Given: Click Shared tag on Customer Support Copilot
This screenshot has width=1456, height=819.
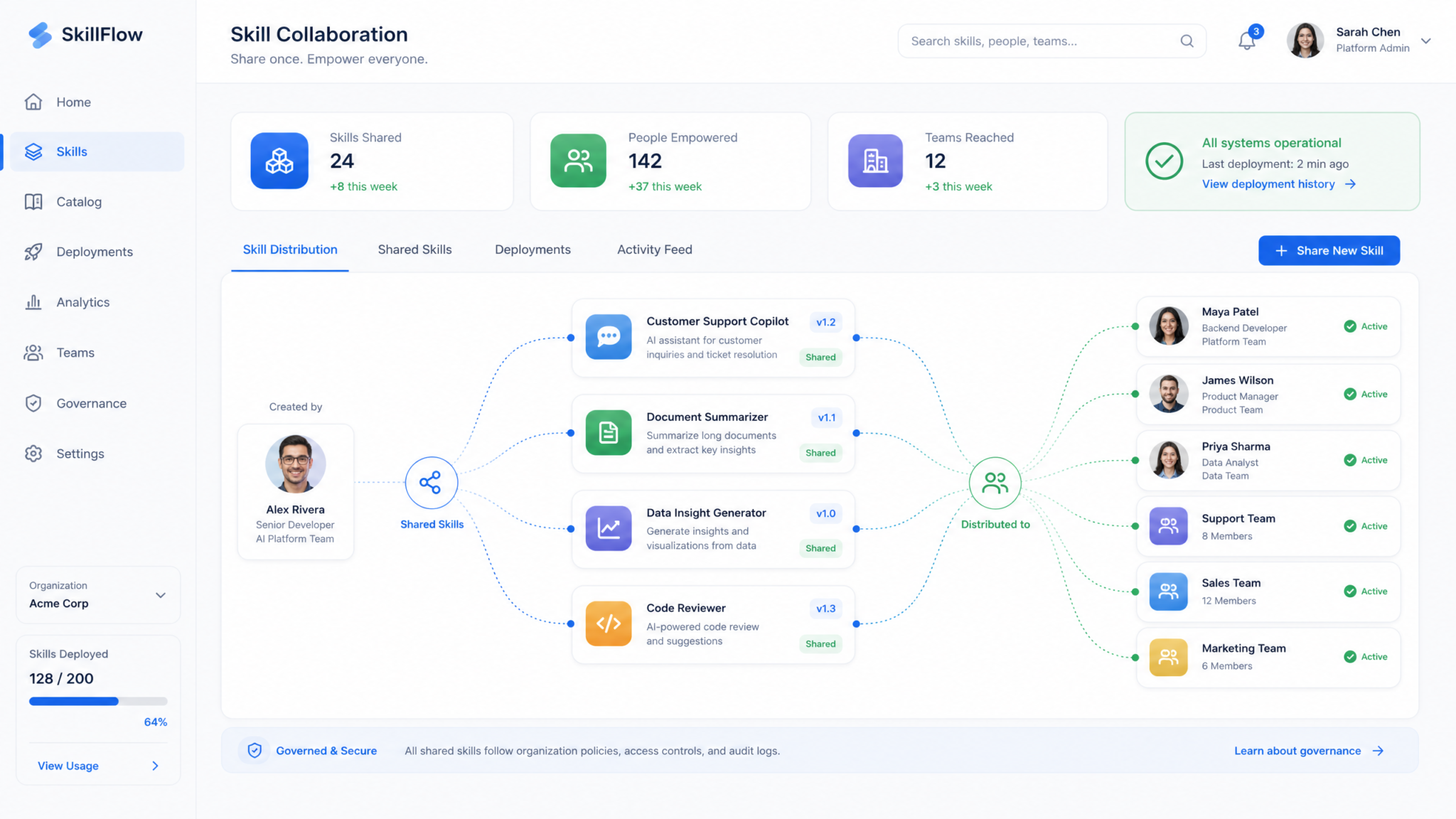Looking at the screenshot, I should click(820, 357).
